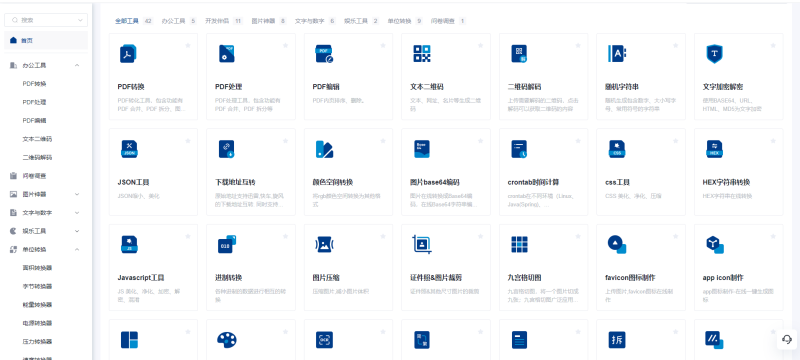
Task: Toggle favorite star on JSON工具 card
Action: click(x=187, y=141)
